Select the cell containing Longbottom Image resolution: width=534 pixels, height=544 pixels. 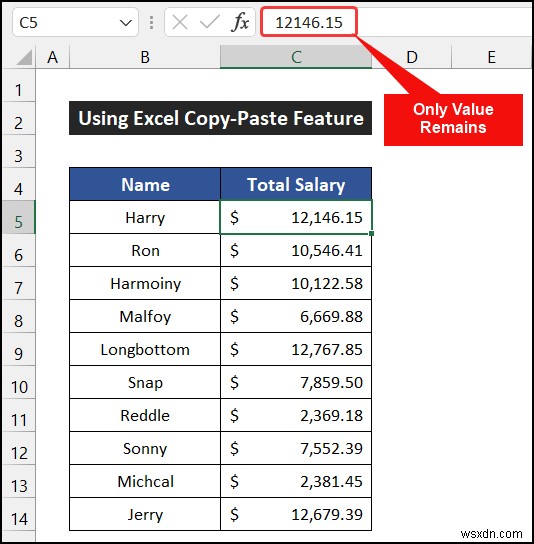[x=145, y=349]
